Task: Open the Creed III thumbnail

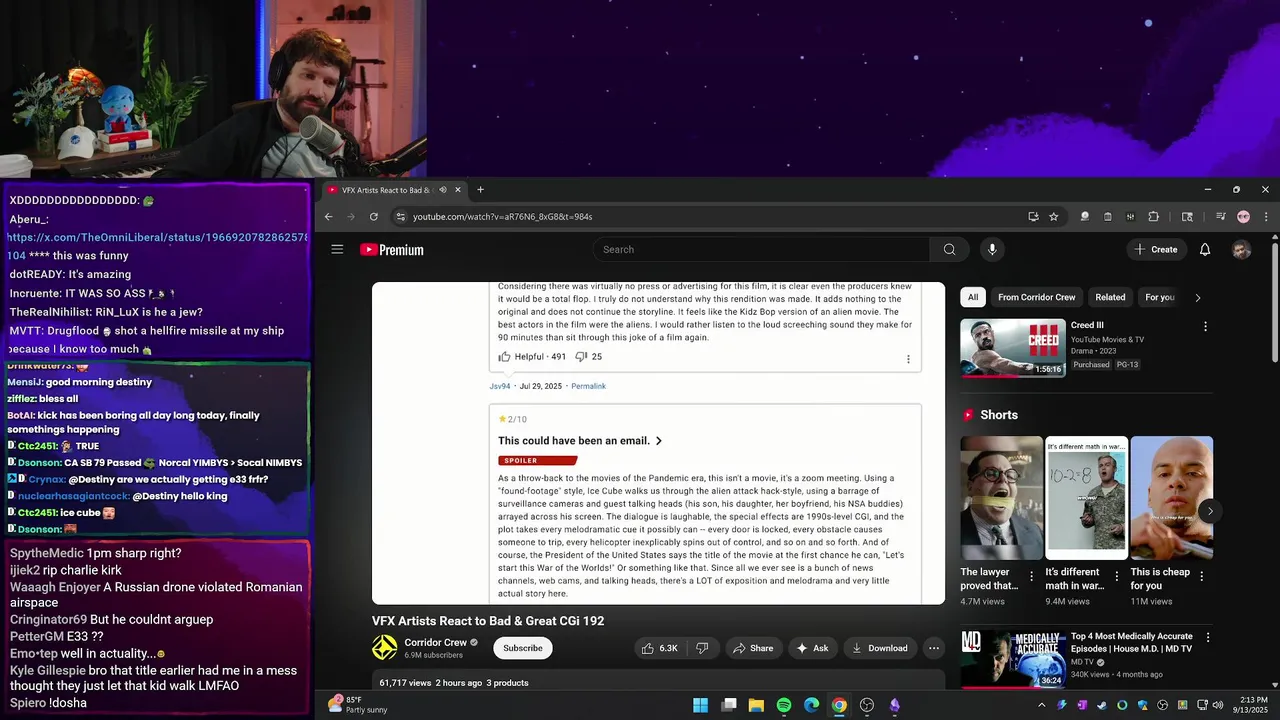Action: click(x=1013, y=347)
